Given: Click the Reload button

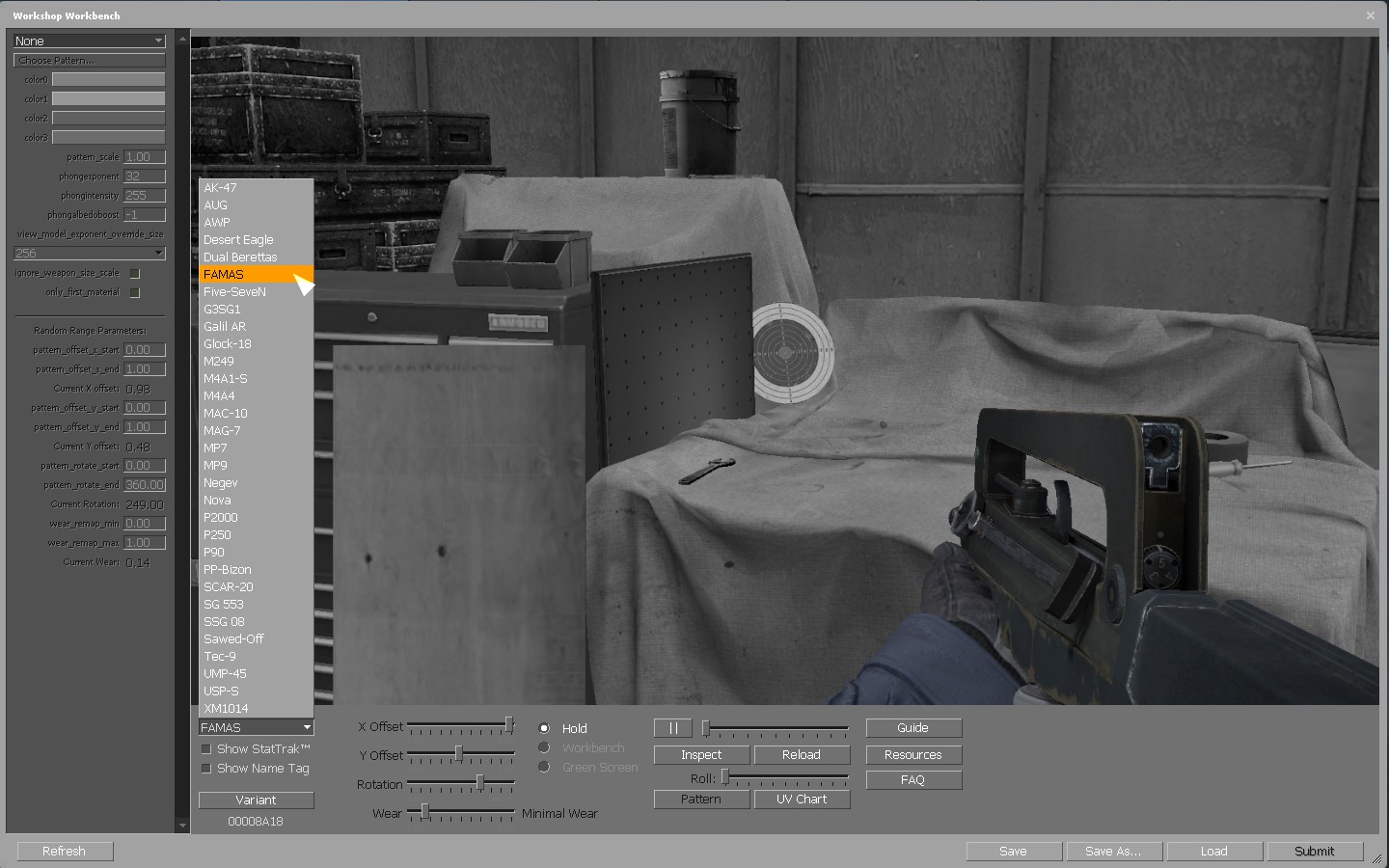Looking at the screenshot, I should point(802,755).
